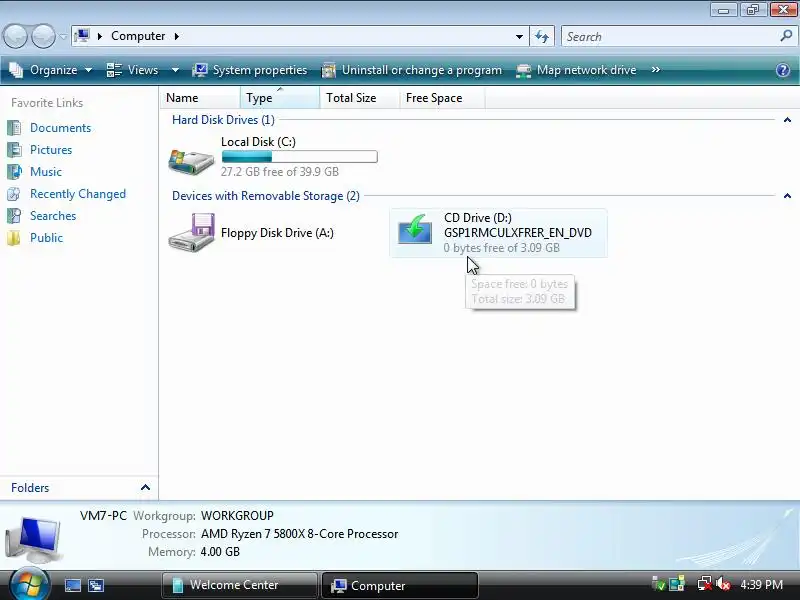The image size is (800, 600).
Task: Open the recent pages dropdown arrow
Action: pyautogui.click(x=63, y=37)
